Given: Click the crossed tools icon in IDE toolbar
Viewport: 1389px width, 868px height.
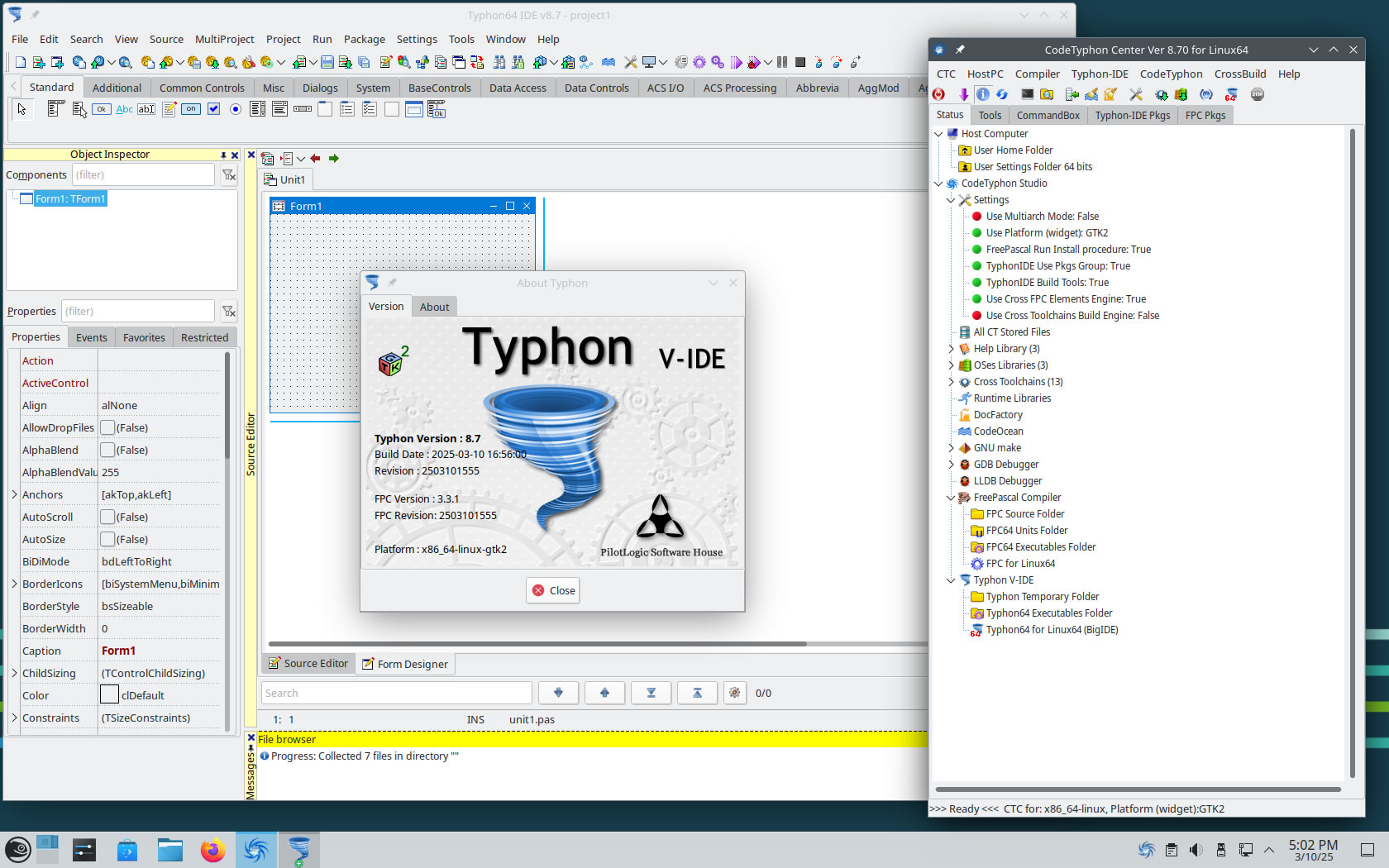Looking at the screenshot, I should (630, 62).
